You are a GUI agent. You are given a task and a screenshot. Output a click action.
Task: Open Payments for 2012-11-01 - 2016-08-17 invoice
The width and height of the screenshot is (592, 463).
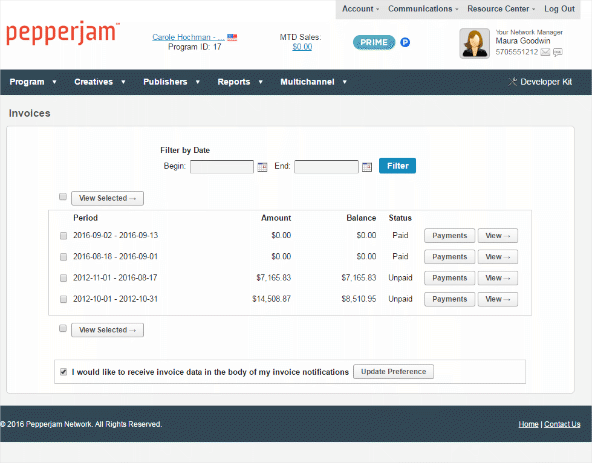[x=449, y=278]
